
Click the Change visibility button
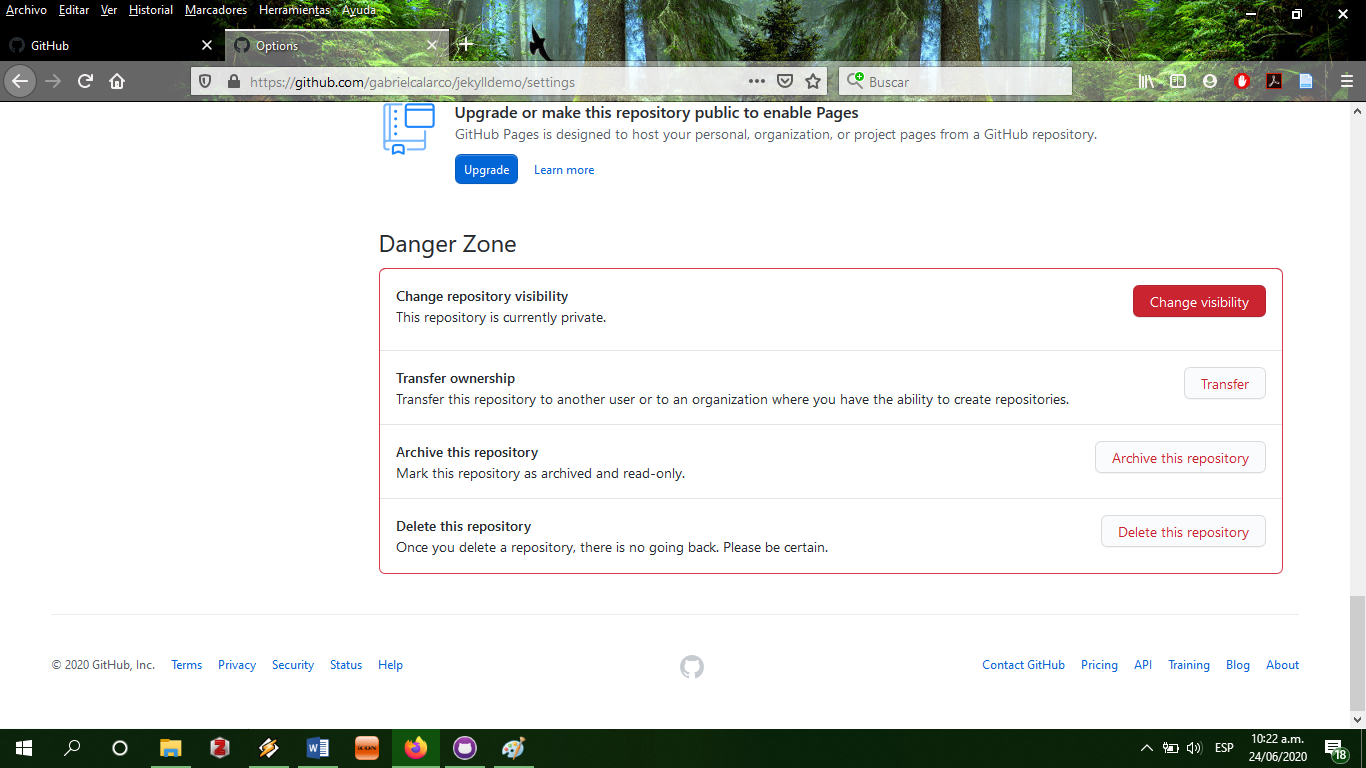pos(1199,301)
